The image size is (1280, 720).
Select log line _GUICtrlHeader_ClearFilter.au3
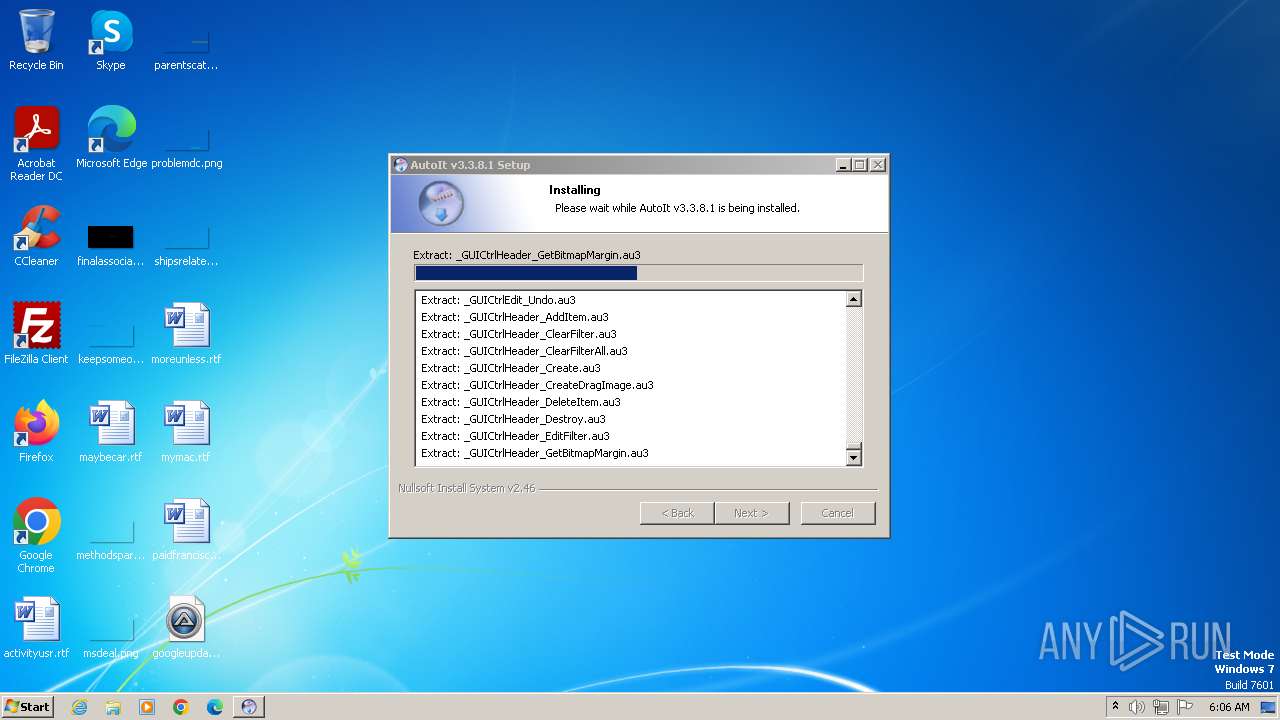coord(518,334)
